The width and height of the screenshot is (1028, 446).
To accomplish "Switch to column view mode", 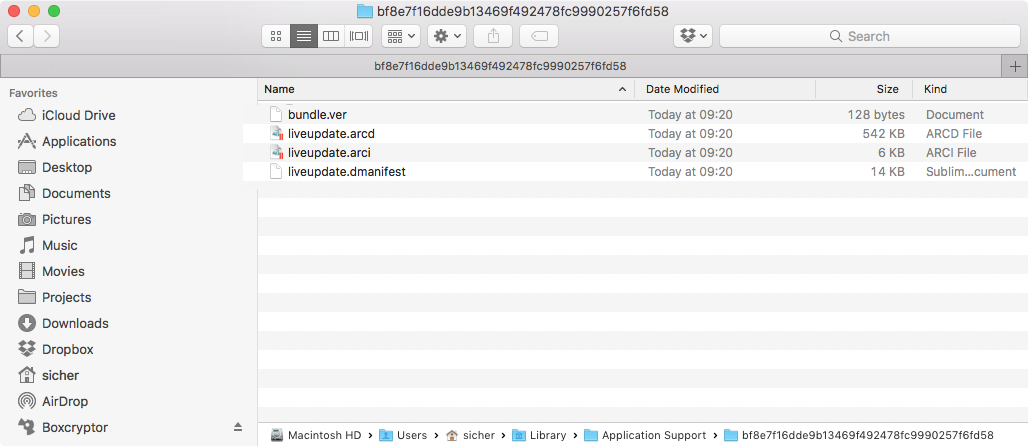I will click(331, 36).
